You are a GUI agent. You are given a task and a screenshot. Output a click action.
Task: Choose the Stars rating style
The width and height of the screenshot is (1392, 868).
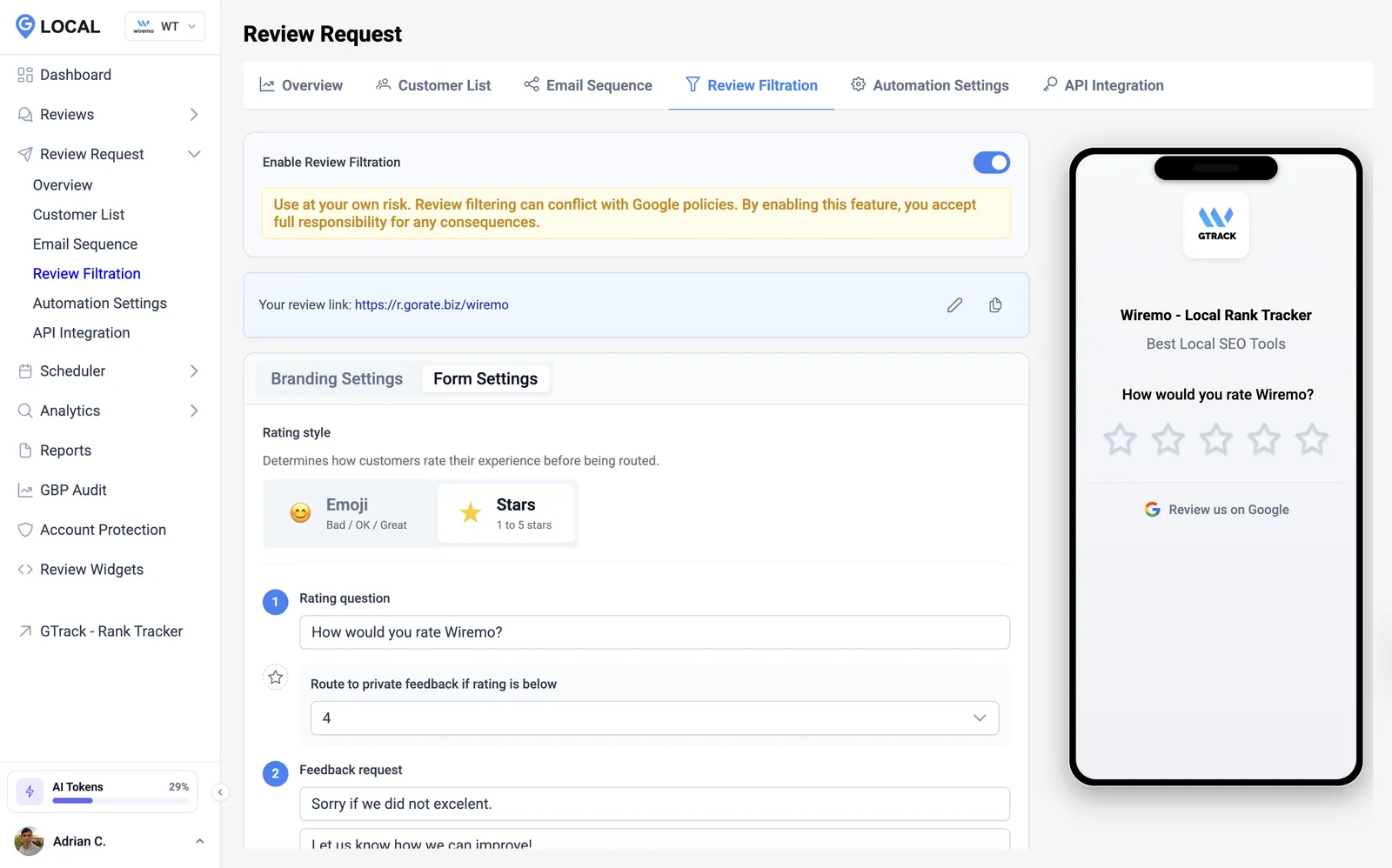pyautogui.click(x=506, y=514)
